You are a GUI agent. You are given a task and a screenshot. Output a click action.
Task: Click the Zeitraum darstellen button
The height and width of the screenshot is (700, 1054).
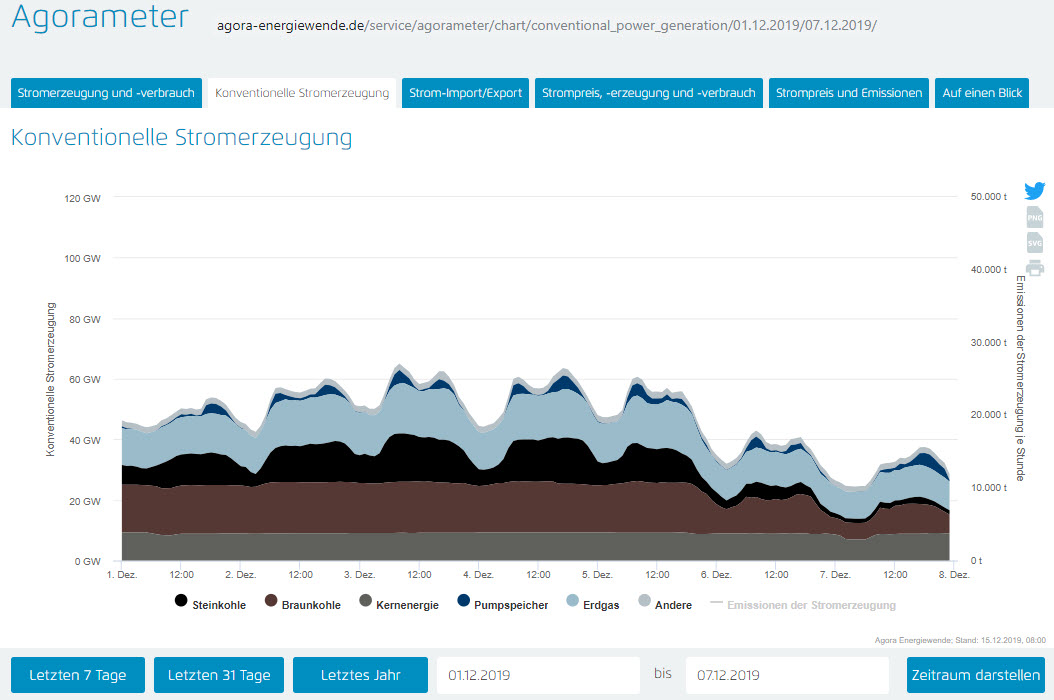tap(975, 675)
